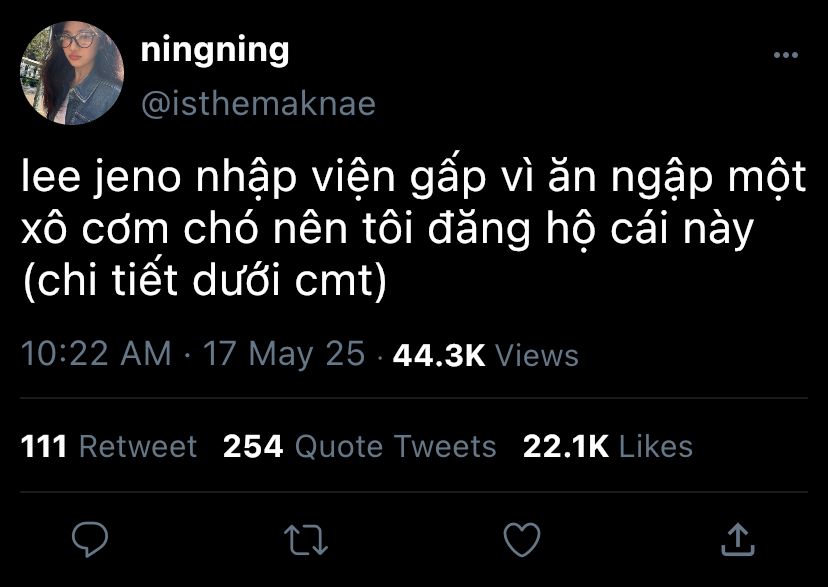
Task: Click the tweet line starting 'lee jeno'
Action: (413, 180)
